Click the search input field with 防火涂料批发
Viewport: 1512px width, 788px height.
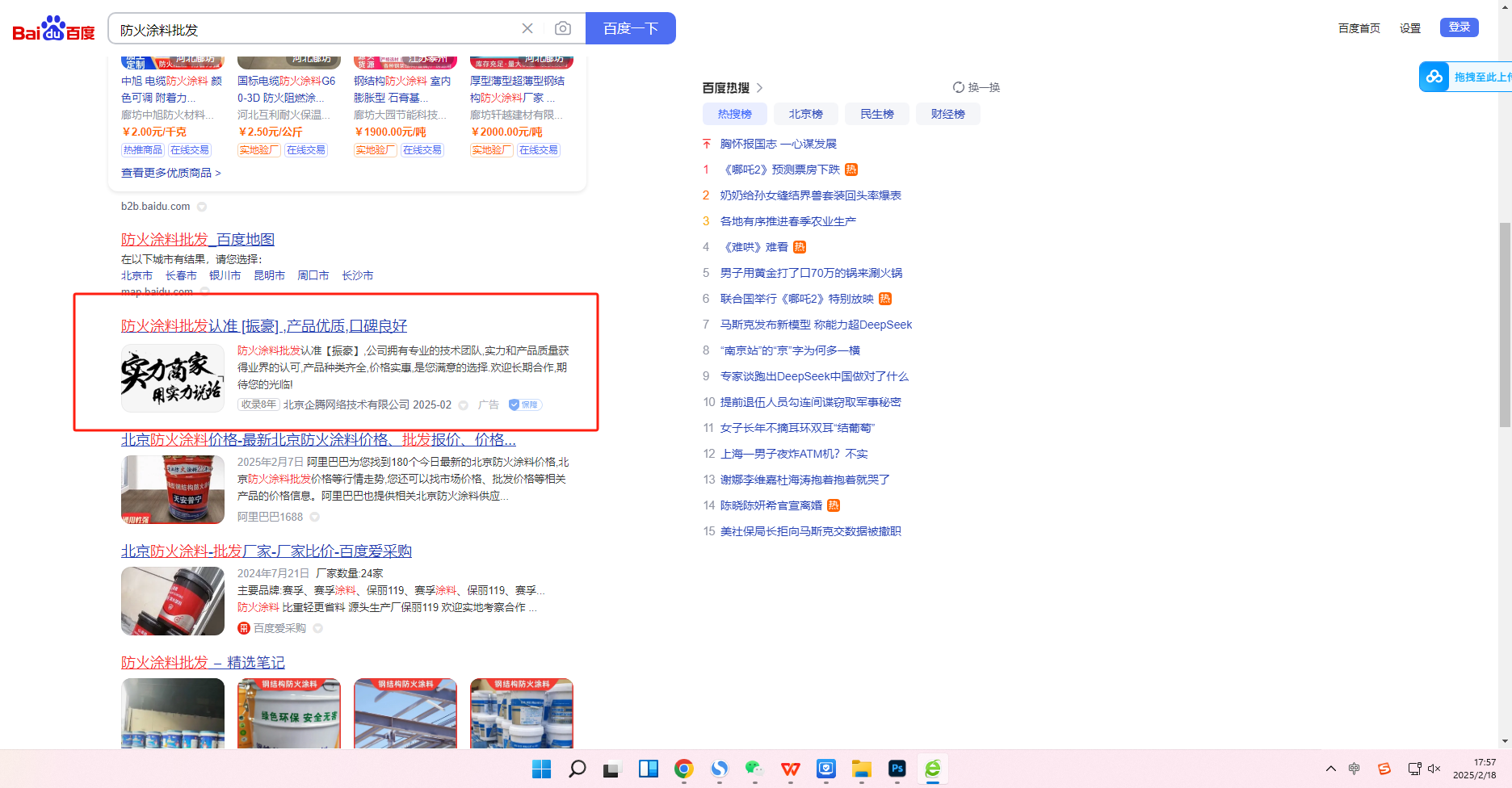[x=315, y=30]
